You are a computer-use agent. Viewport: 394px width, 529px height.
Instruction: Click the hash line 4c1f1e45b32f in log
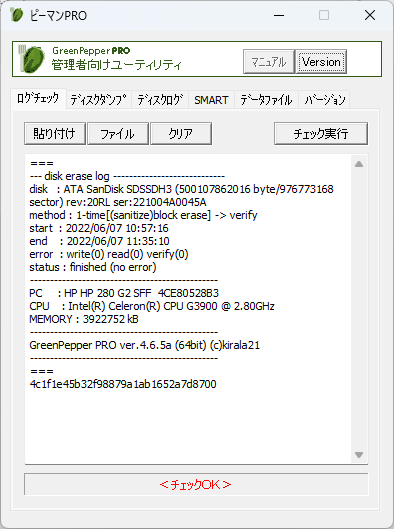tap(123, 384)
